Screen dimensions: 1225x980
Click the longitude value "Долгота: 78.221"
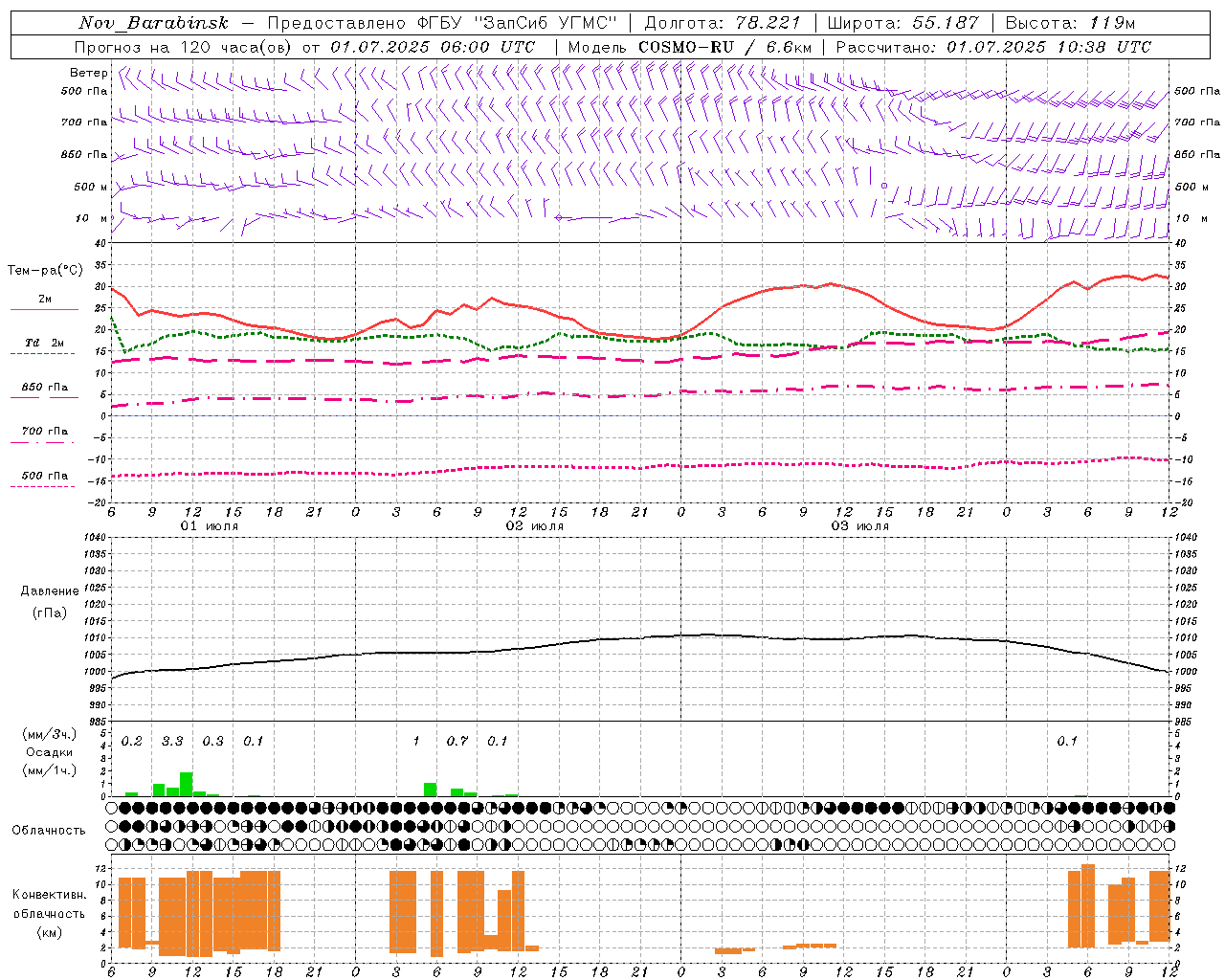coord(723,23)
